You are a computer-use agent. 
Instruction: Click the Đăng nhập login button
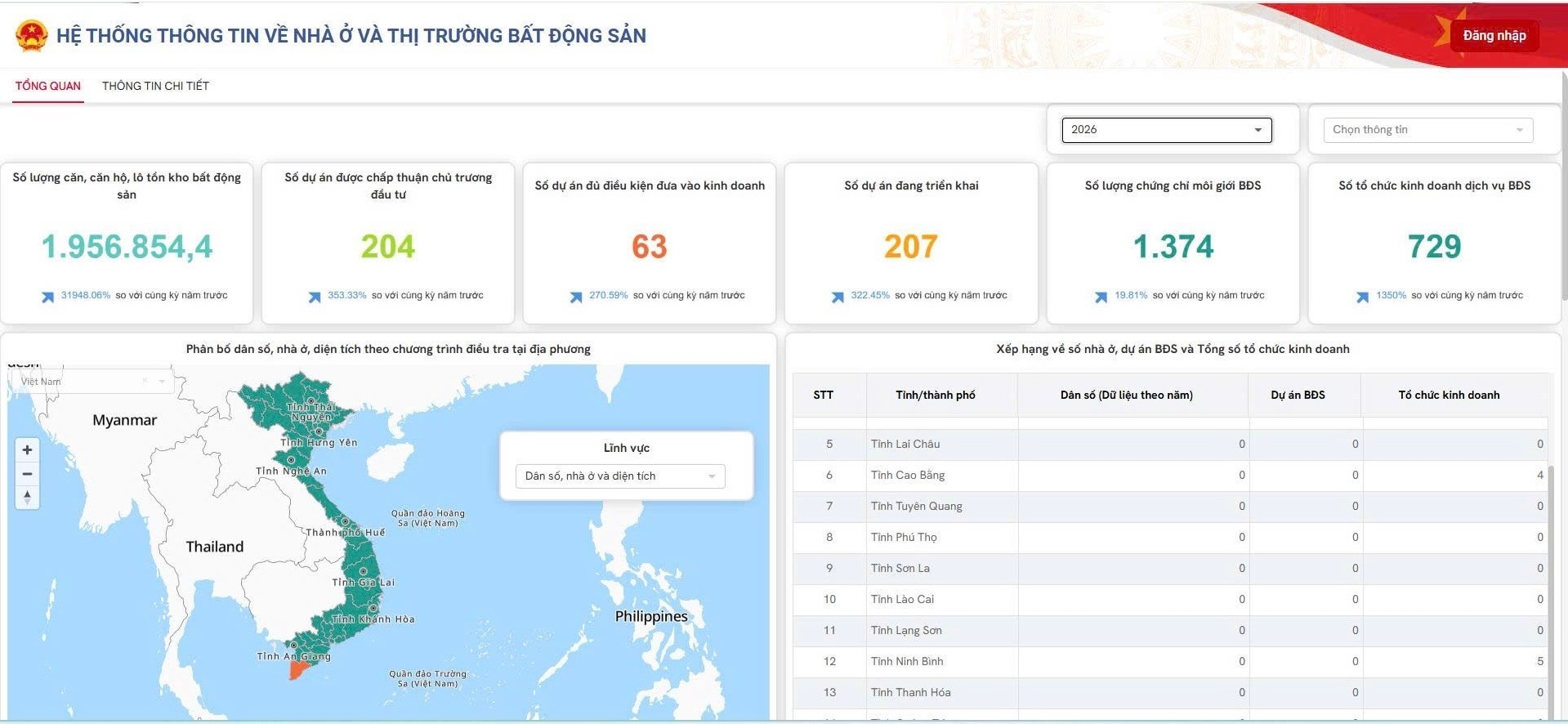(x=1494, y=36)
